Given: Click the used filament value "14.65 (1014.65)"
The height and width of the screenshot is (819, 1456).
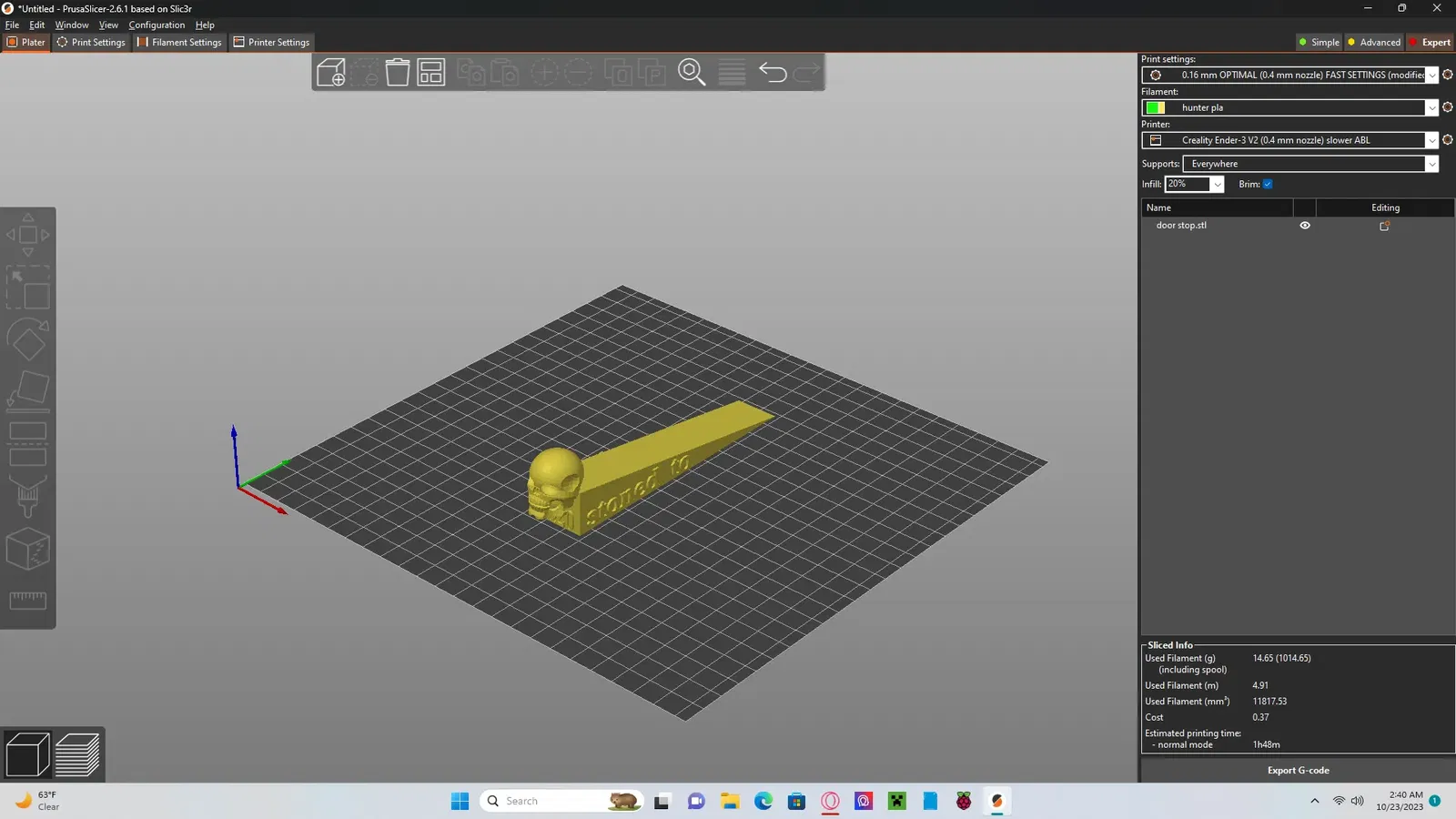Looking at the screenshot, I should pos(1281,658).
